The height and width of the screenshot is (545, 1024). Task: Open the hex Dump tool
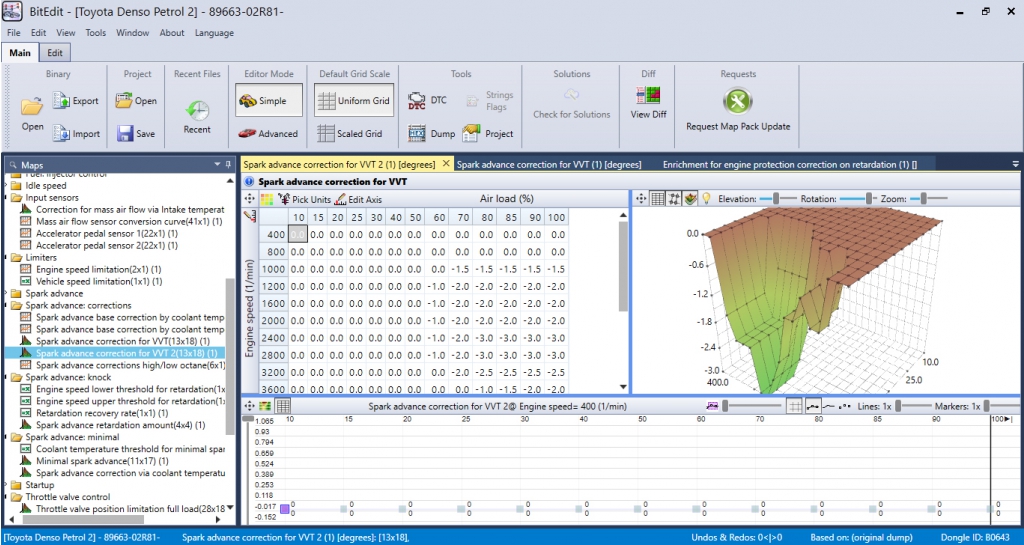pyautogui.click(x=431, y=133)
